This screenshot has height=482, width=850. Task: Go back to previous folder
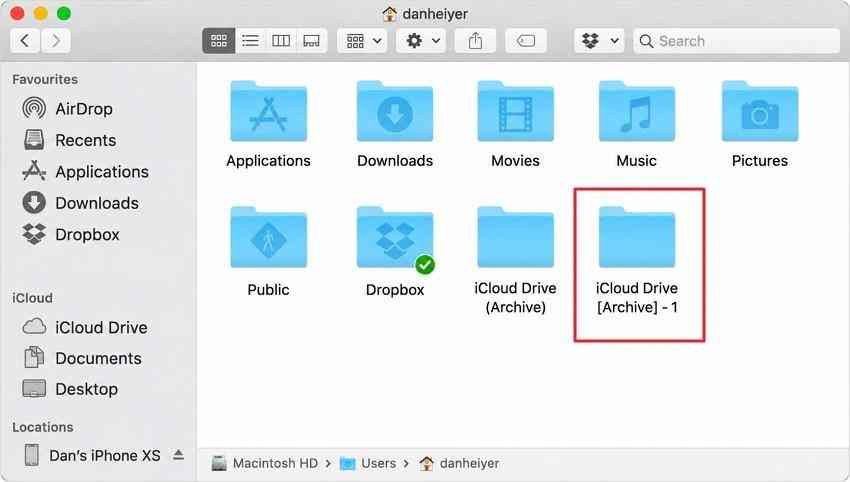coord(25,41)
